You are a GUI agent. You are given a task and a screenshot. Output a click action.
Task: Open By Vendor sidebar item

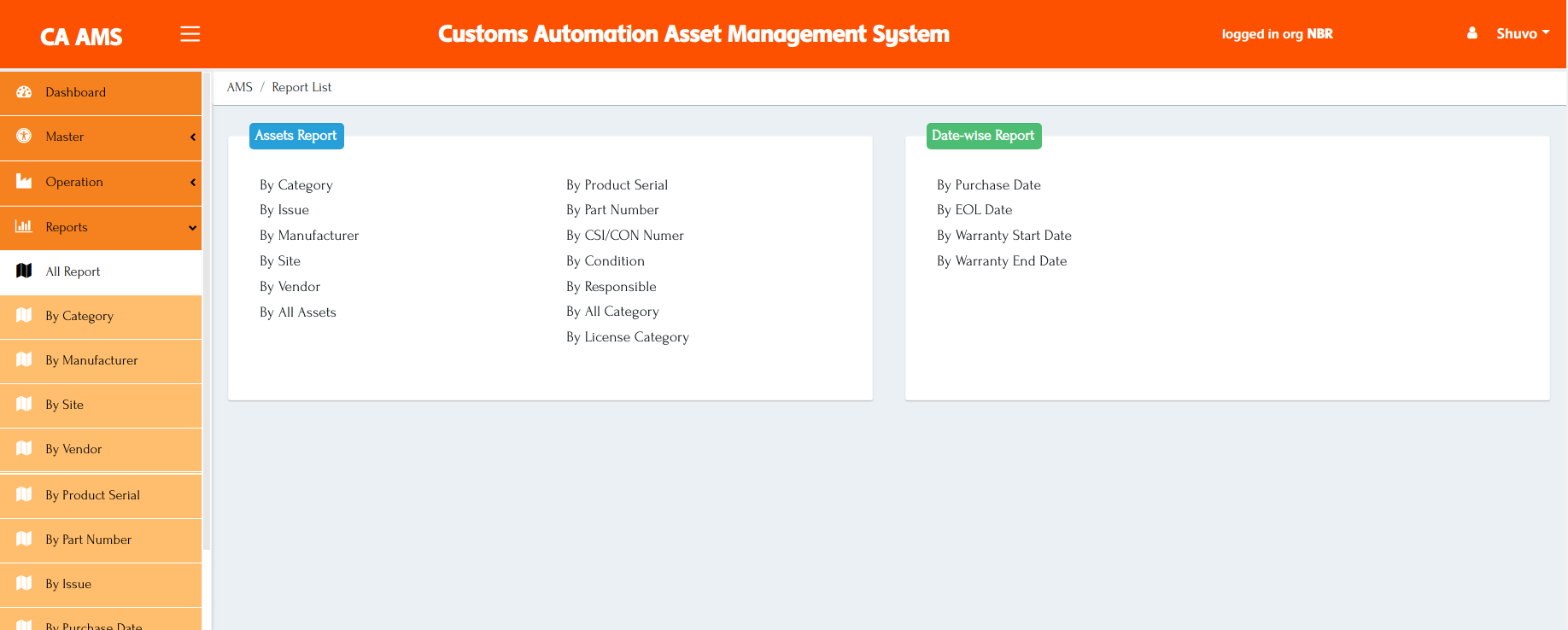coord(101,449)
